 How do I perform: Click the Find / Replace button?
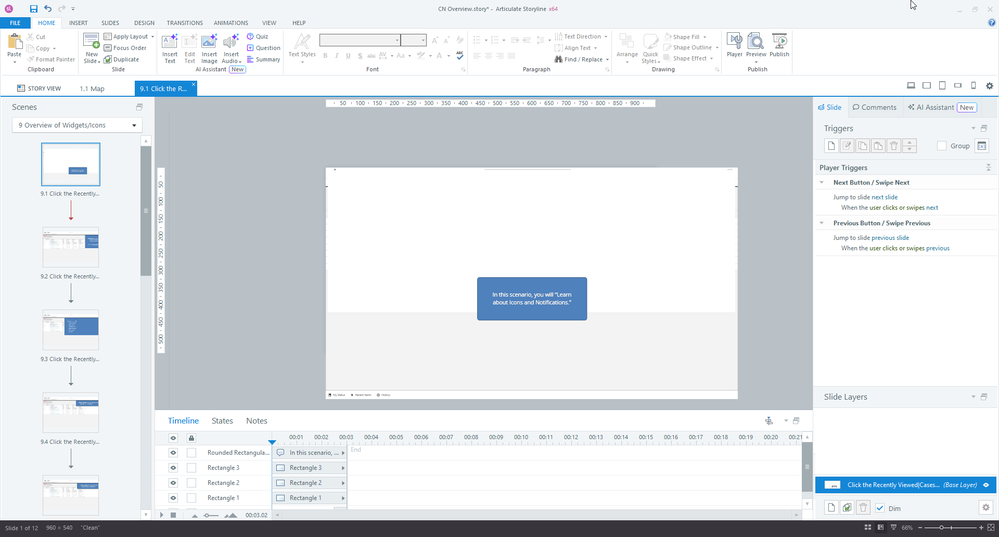(x=583, y=59)
